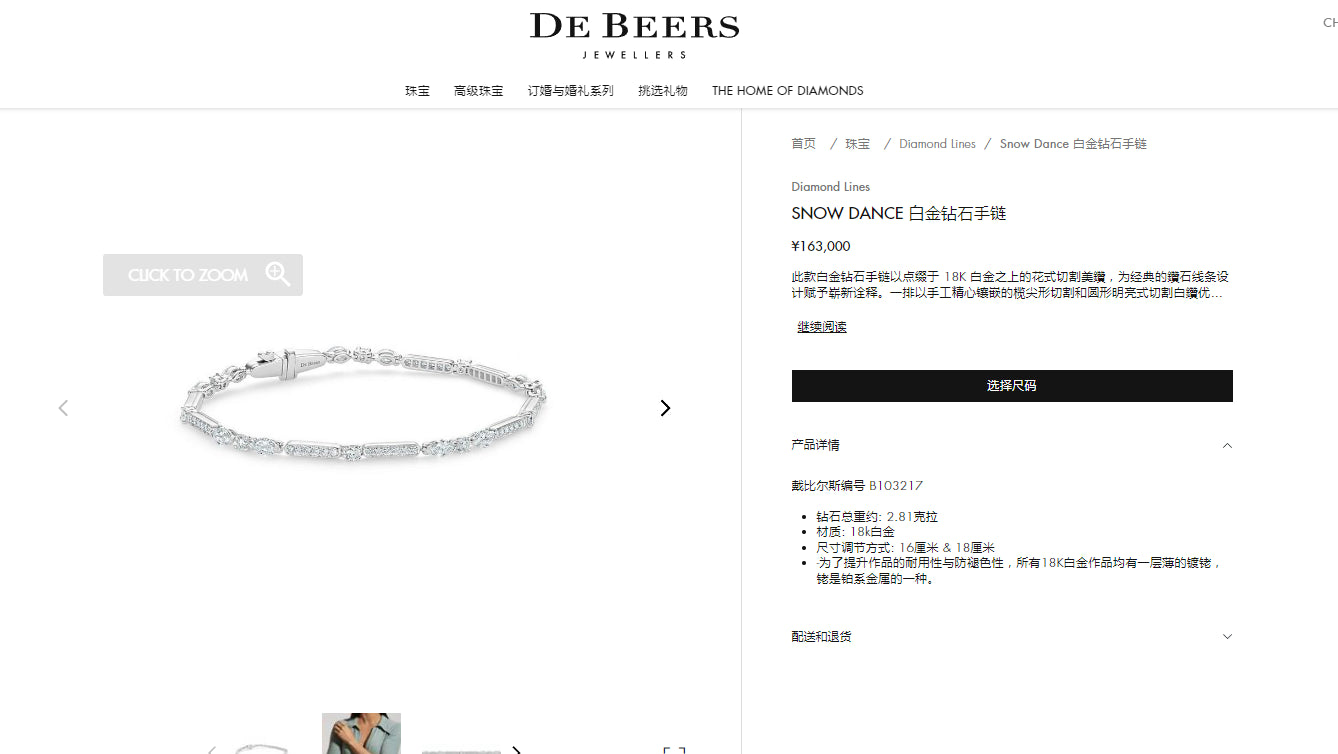
Task: Select the model wearing bracelet thumbnail
Action: click(361, 733)
